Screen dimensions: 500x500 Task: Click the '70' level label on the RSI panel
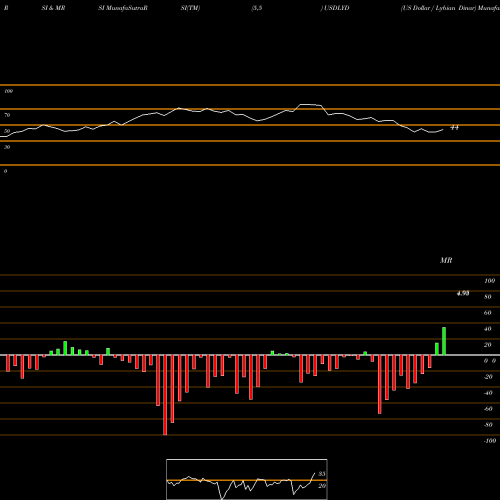pos(7,115)
